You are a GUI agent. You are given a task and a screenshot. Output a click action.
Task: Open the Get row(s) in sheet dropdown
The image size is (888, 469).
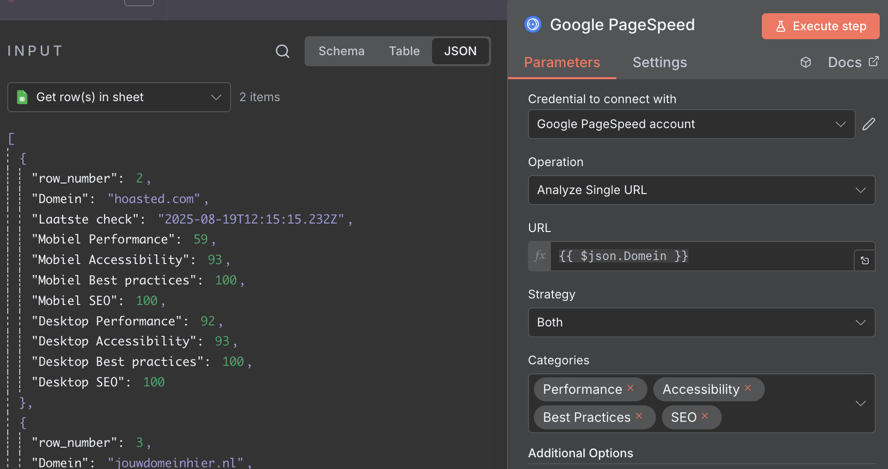(119, 97)
